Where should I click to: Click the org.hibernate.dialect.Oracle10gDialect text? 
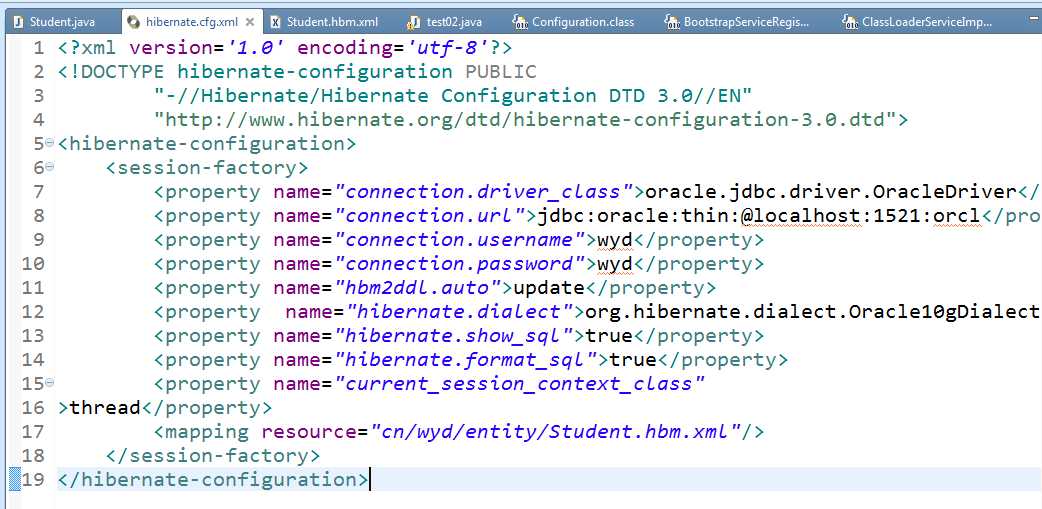point(813,312)
